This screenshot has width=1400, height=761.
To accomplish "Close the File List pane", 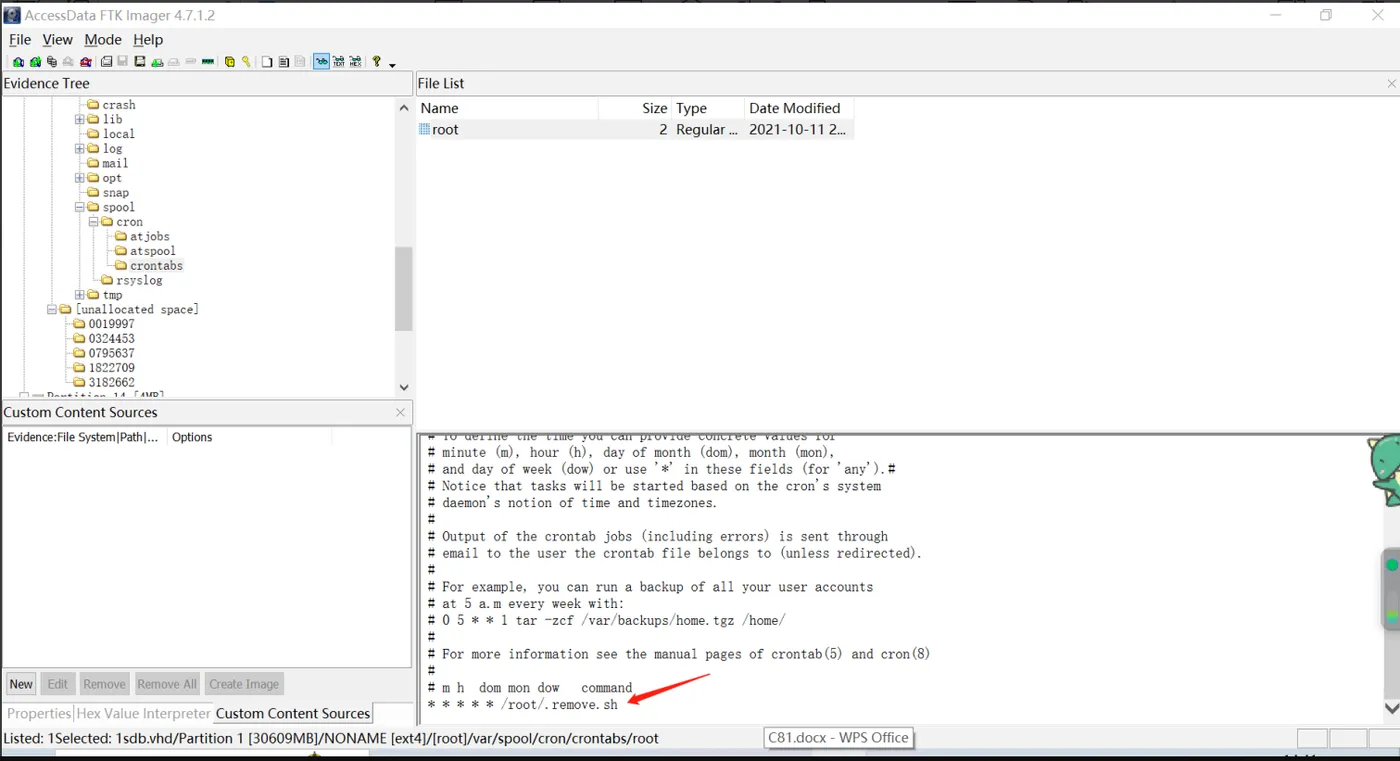I will [x=1391, y=84].
